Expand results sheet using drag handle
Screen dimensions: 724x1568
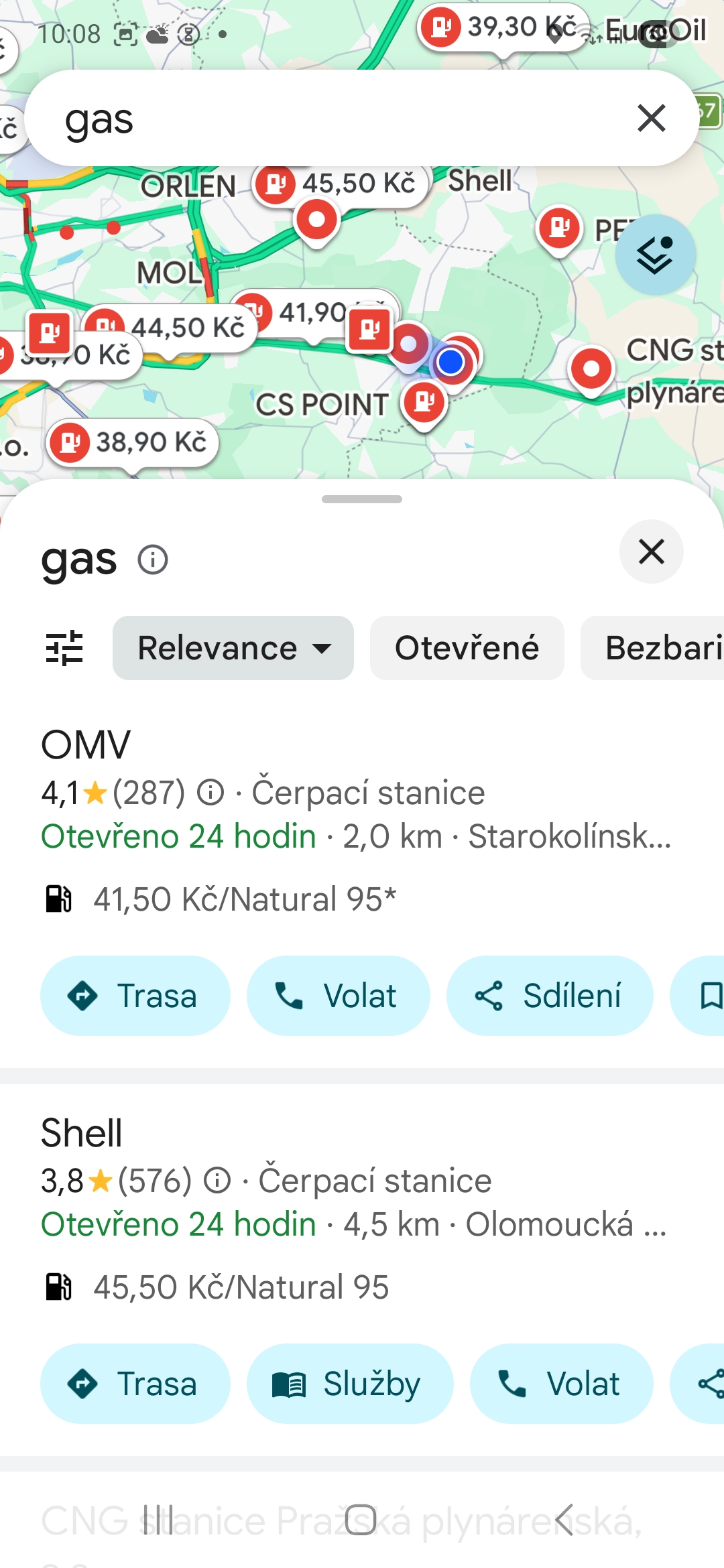click(x=362, y=499)
